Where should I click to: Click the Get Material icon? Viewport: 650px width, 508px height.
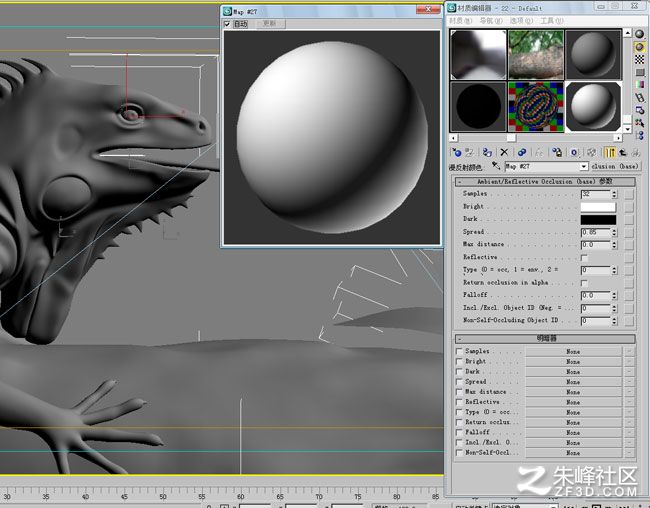pos(456,152)
